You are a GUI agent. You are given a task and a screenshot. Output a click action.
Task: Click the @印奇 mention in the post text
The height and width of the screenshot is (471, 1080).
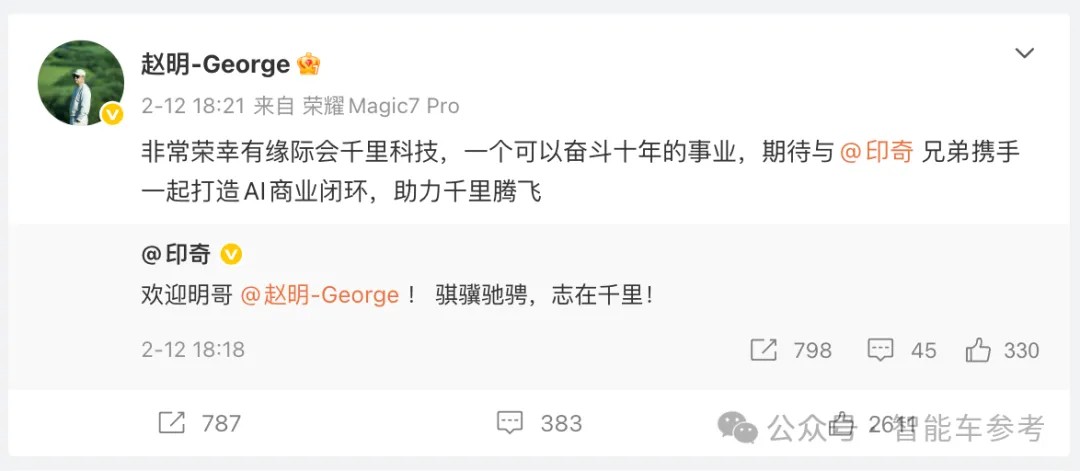[x=877, y=151]
